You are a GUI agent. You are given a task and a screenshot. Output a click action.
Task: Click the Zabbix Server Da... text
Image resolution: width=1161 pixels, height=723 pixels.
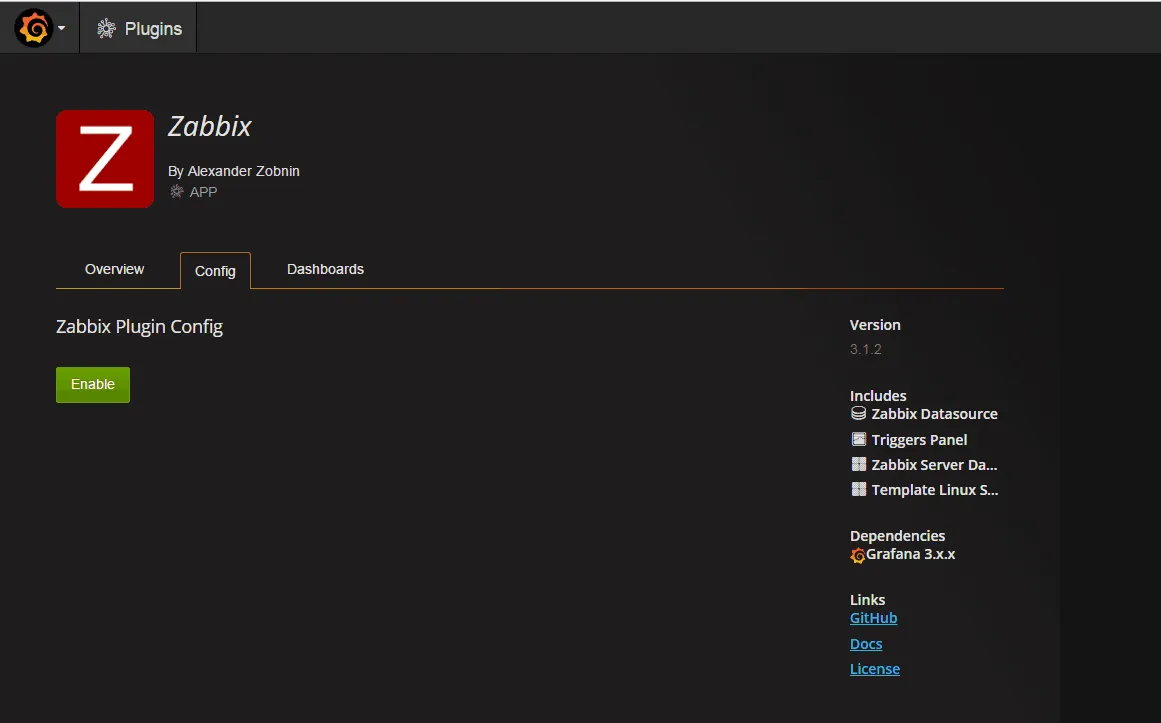pyautogui.click(x=934, y=465)
